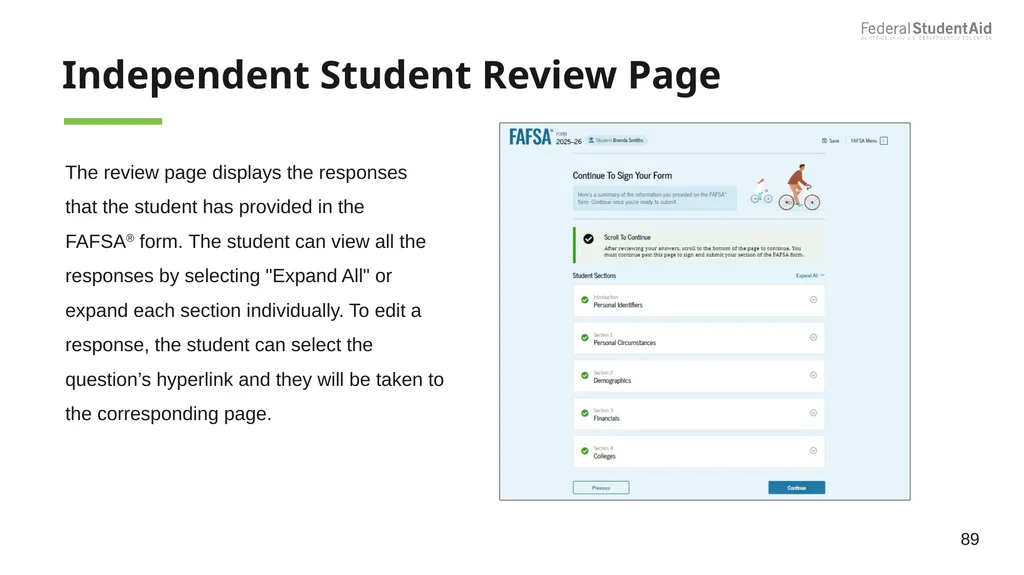Click the 'Financials' row label
The image size is (1024, 575).
[x=606, y=418]
